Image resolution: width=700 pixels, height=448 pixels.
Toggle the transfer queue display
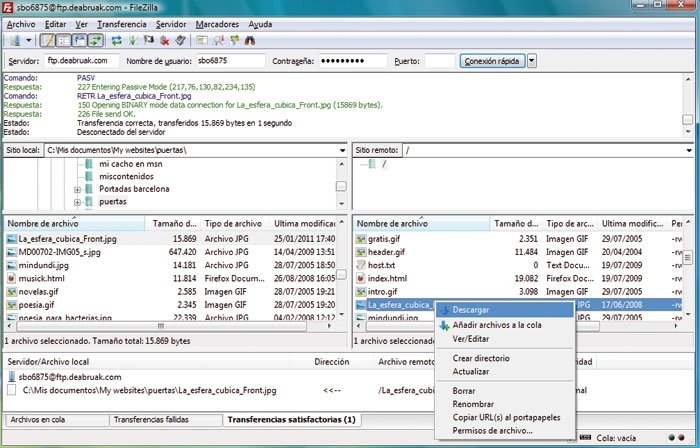coord(95,41)
